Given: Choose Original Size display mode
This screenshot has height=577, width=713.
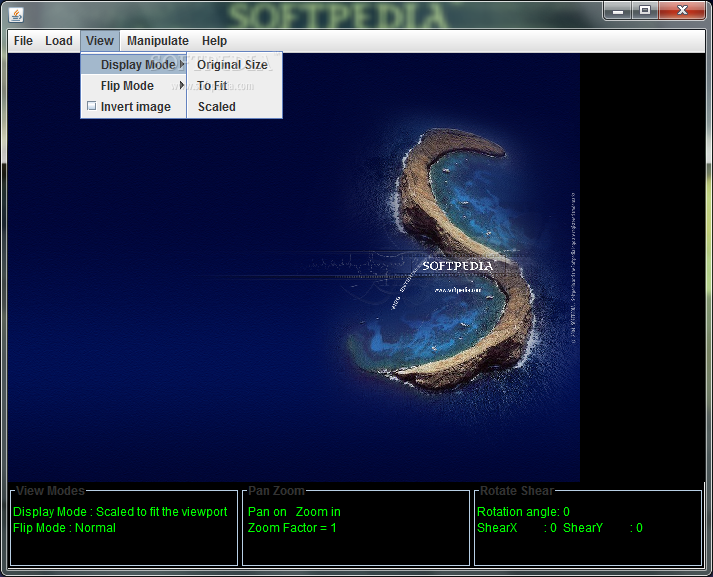Looking at the screenshot, I should click(x=234, y=65).
